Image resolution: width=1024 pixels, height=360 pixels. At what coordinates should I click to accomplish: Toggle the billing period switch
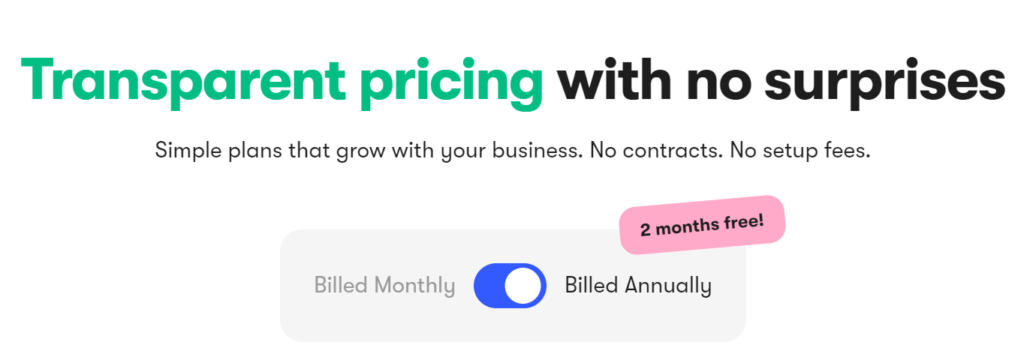tap(510, 286)
